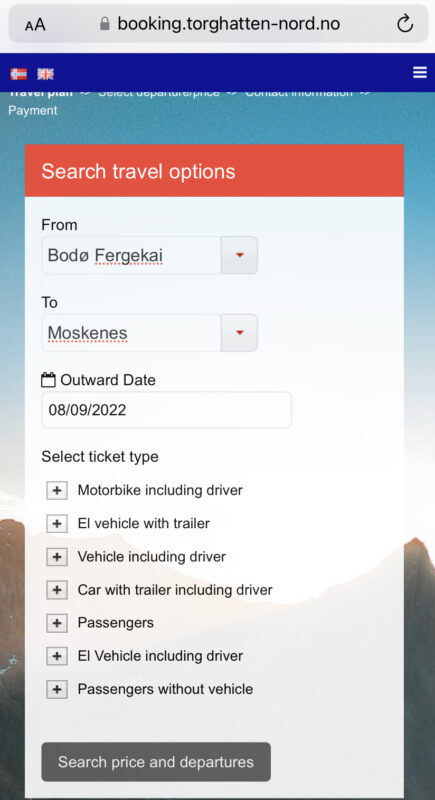435x800 pixels.
Task: Expand Passengers without vehicle option
Action: coord(57,689)
